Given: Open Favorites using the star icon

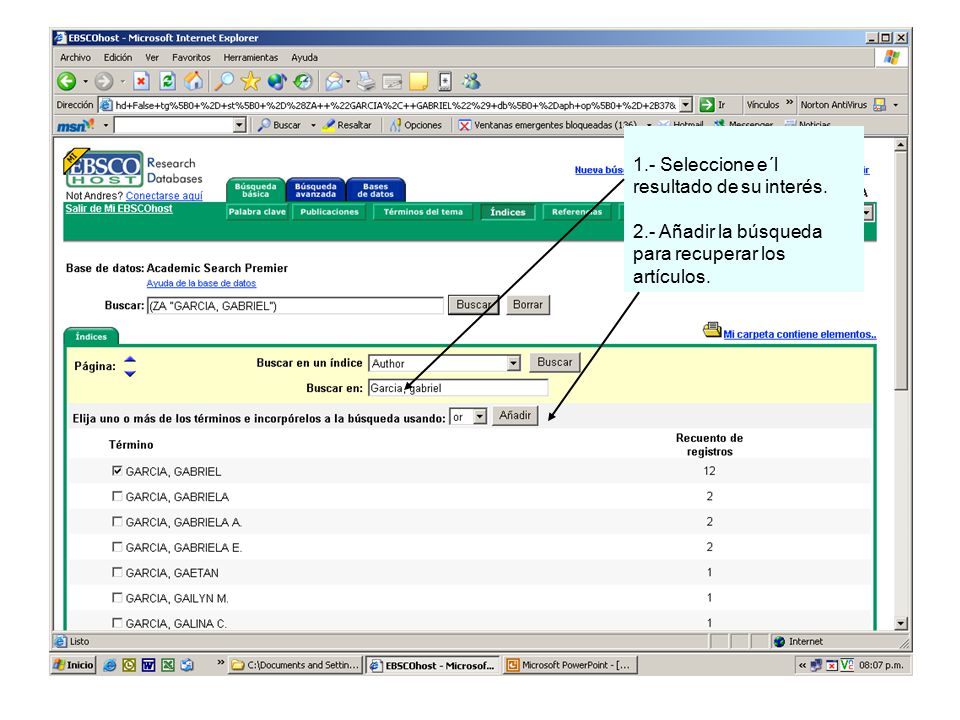Looking at the screenshot, I should tap(250, 81).
